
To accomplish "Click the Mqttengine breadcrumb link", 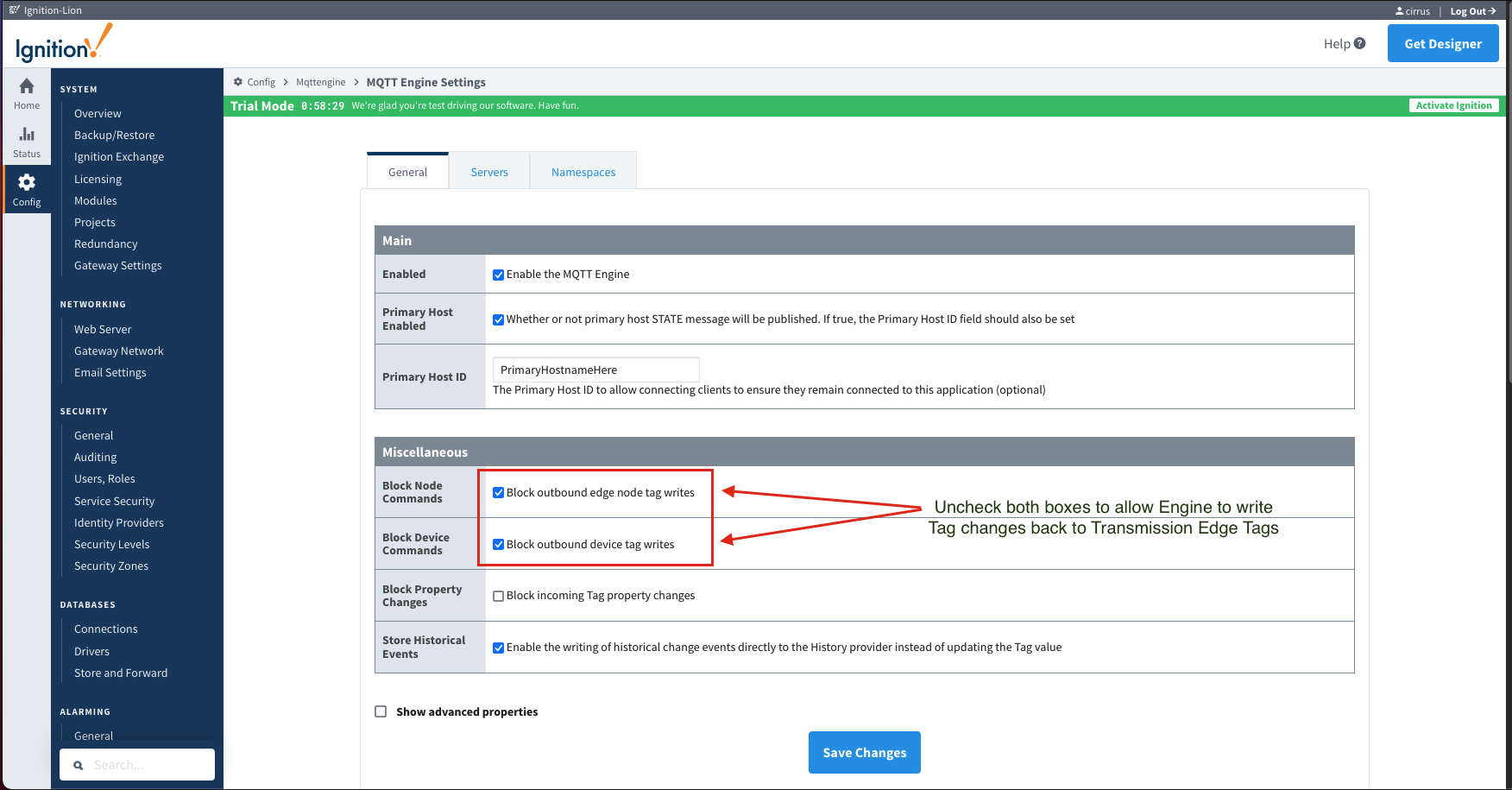I will 320,82.
